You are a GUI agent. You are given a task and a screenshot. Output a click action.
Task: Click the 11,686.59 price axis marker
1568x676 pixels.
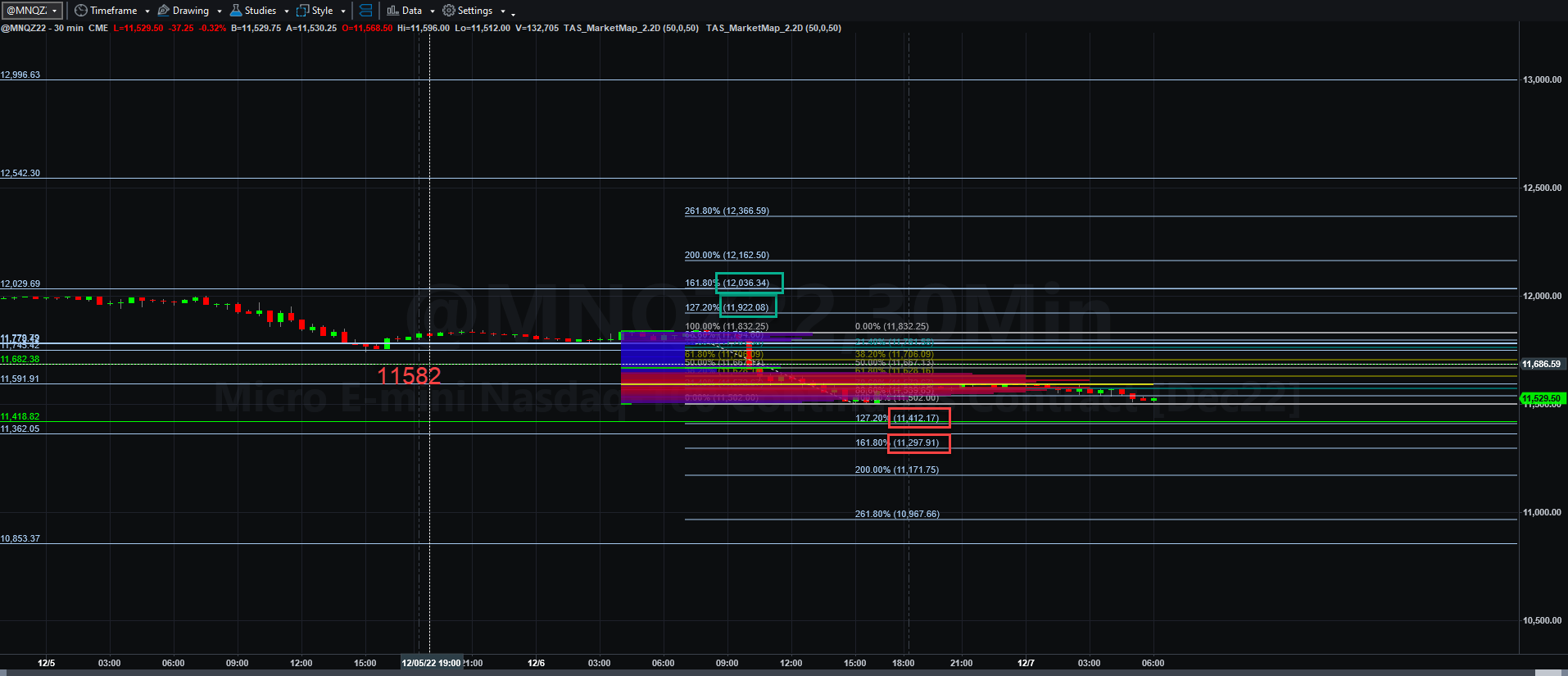tap(1542, 364)
